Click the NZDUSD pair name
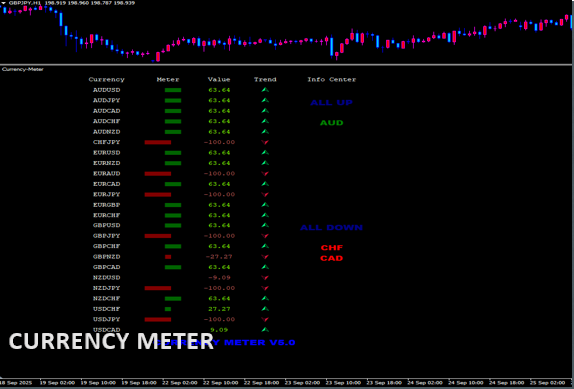This screenshot has width=574, height=389. (107, 278)
